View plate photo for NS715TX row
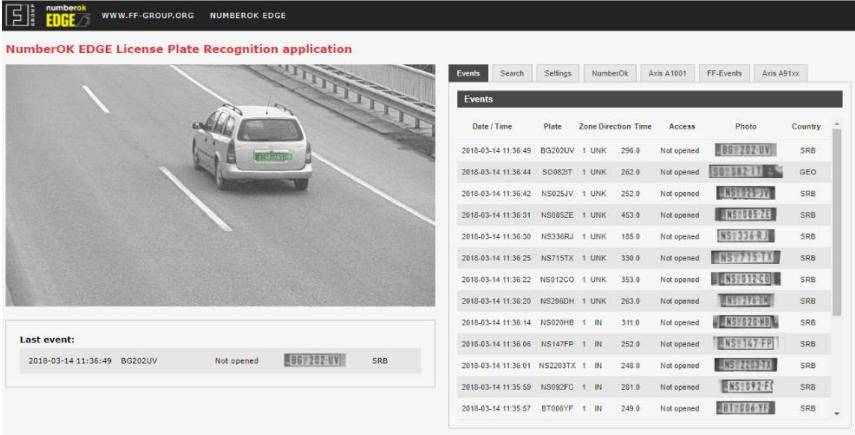The width and height of the screenshot is (855, 435). [x=745, y=258]
